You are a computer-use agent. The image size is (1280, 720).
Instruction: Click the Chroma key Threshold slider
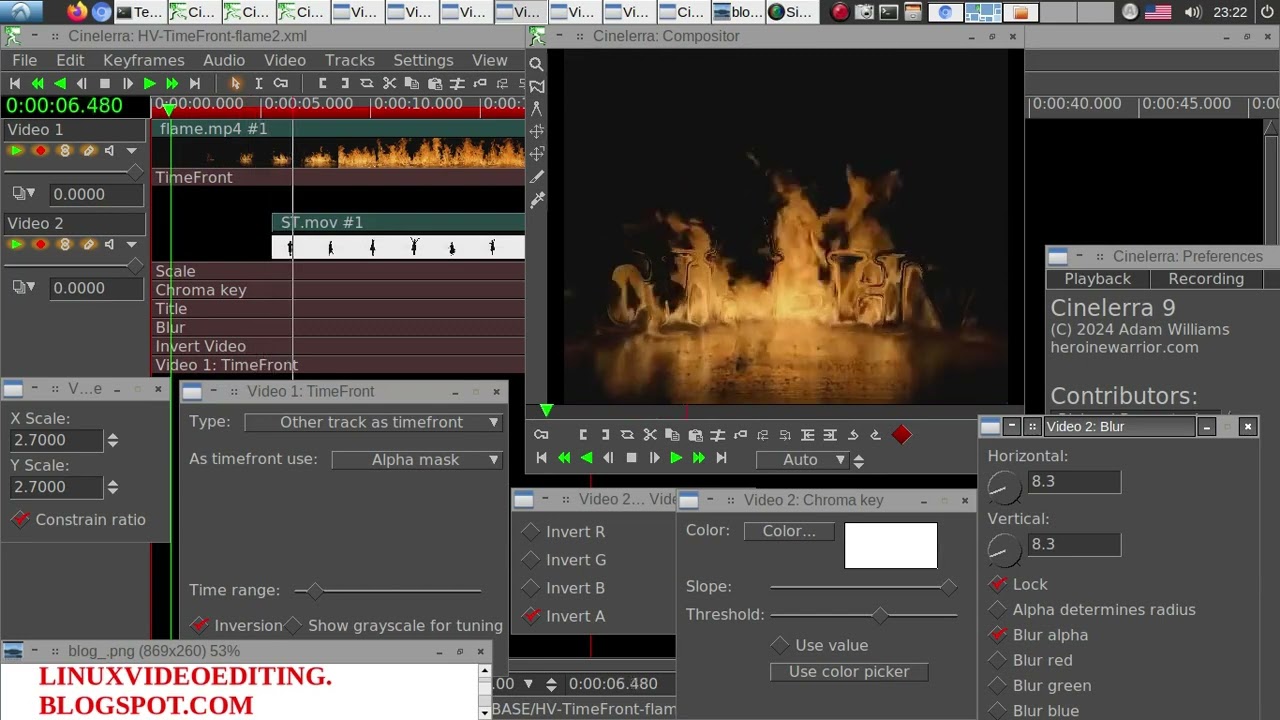tap(864, 615)
